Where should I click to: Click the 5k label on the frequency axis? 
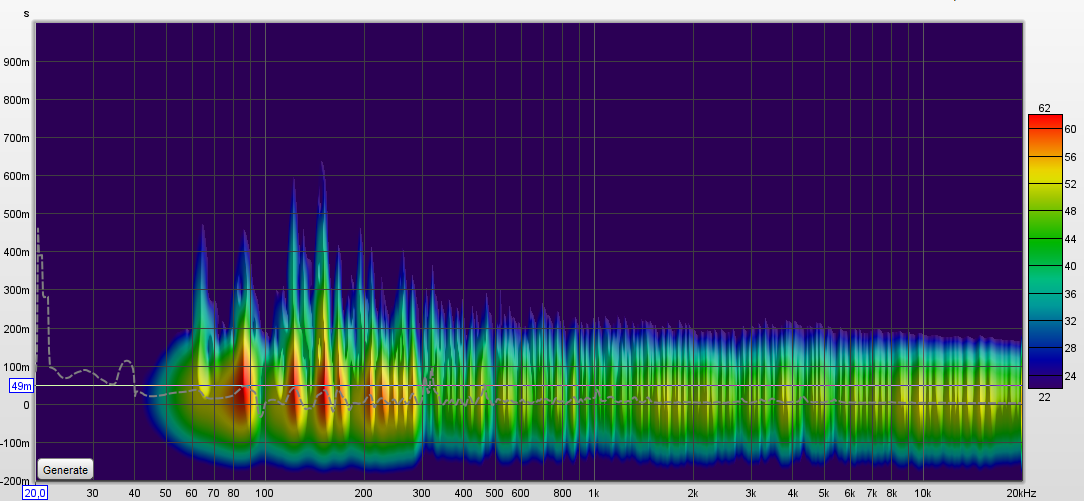coord(823,493)
